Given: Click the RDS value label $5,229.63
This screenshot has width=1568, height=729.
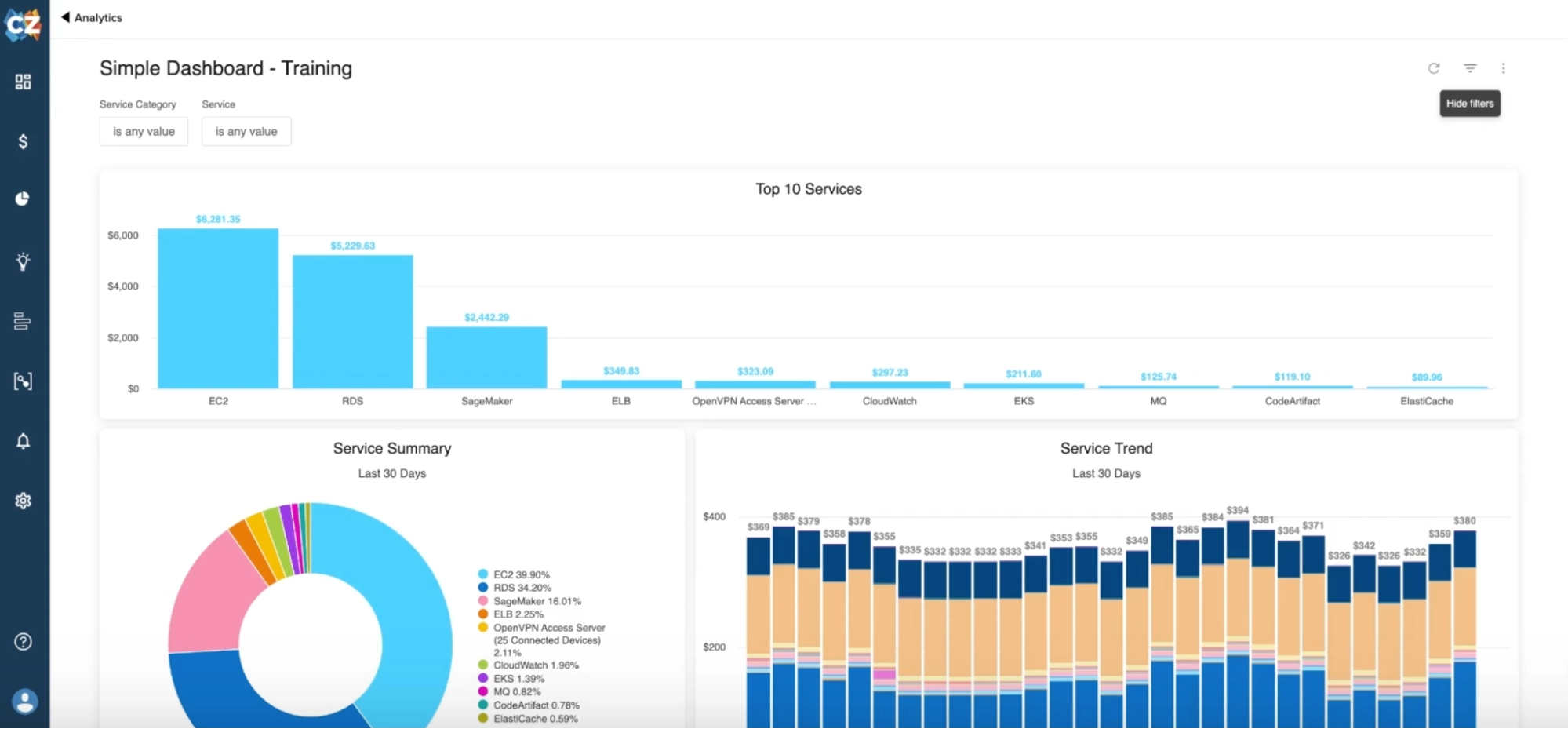Looking at the screenshot, I should tap(353, 246).
